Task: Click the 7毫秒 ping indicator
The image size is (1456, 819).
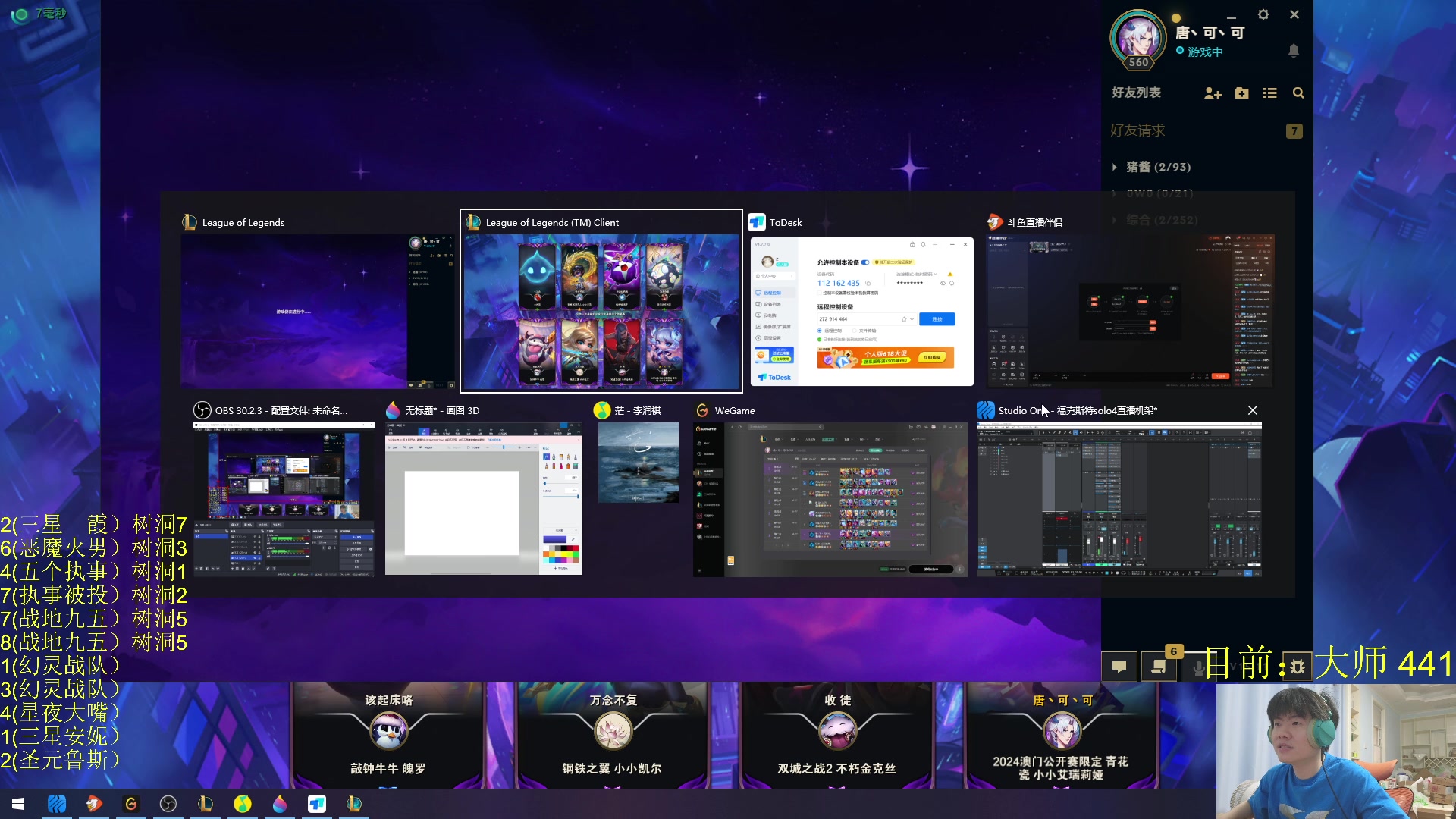Action: point(41,14)
